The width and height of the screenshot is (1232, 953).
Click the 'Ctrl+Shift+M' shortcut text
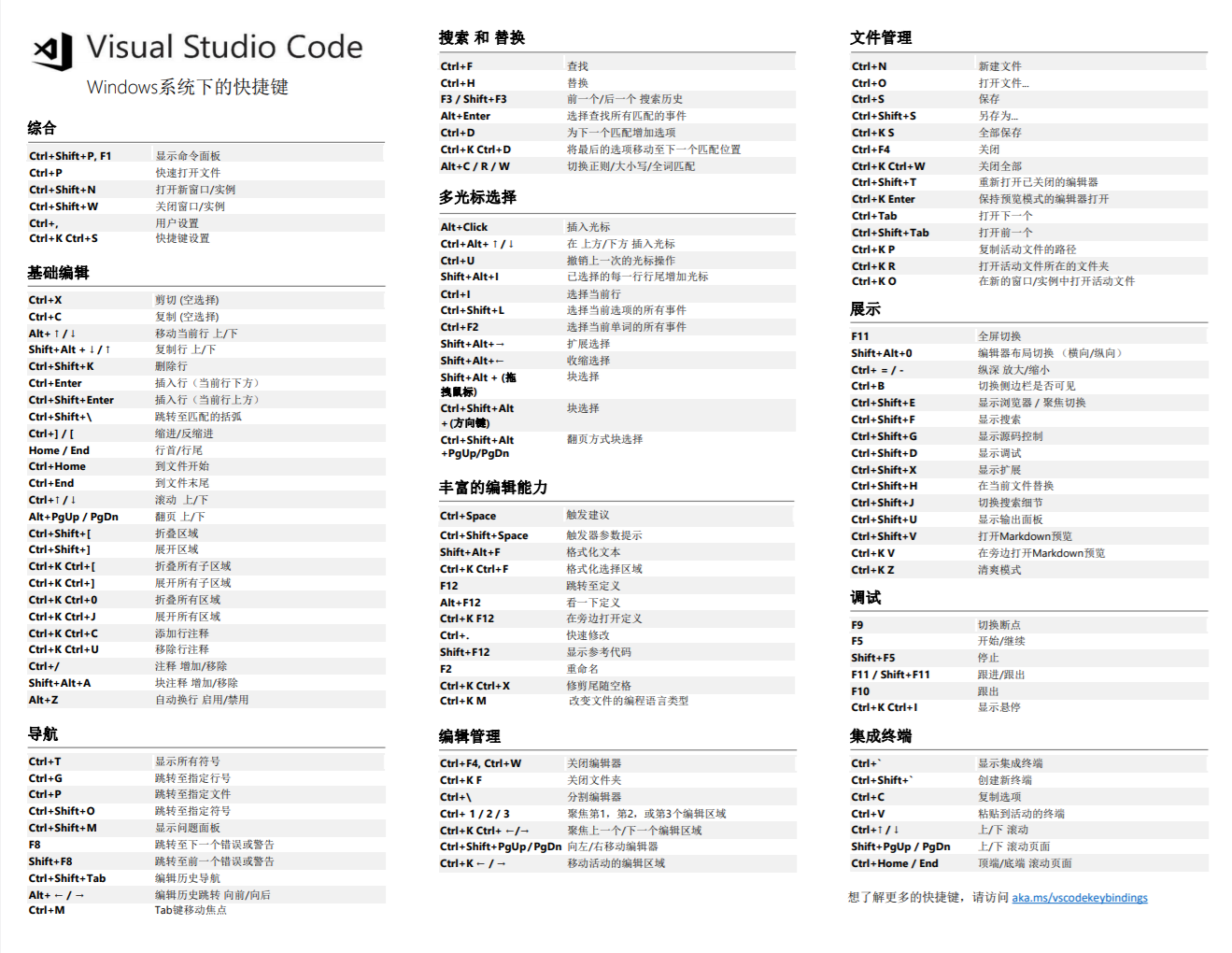click(63, 828)
